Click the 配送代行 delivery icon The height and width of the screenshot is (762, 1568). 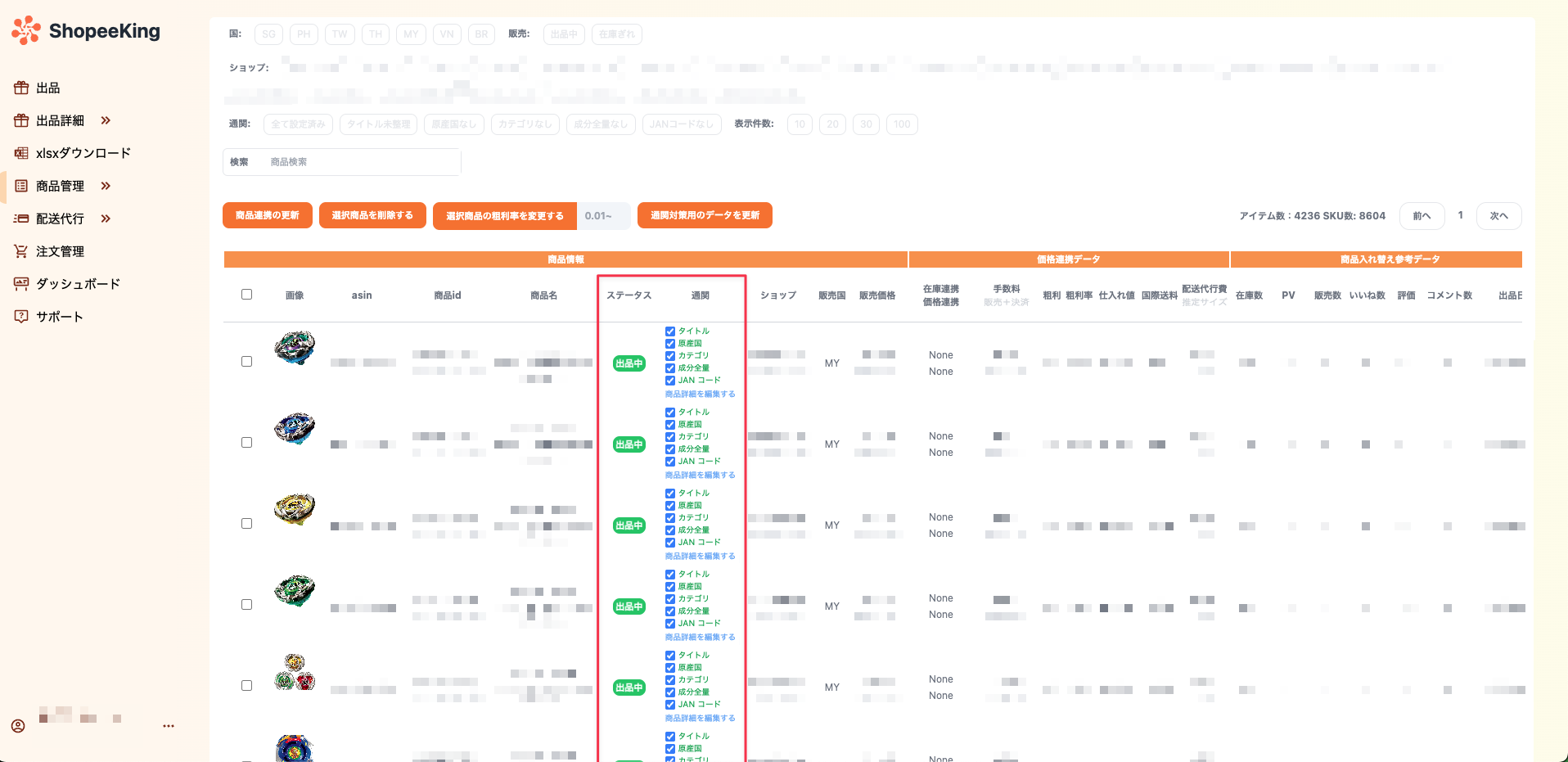pos(21,219)
